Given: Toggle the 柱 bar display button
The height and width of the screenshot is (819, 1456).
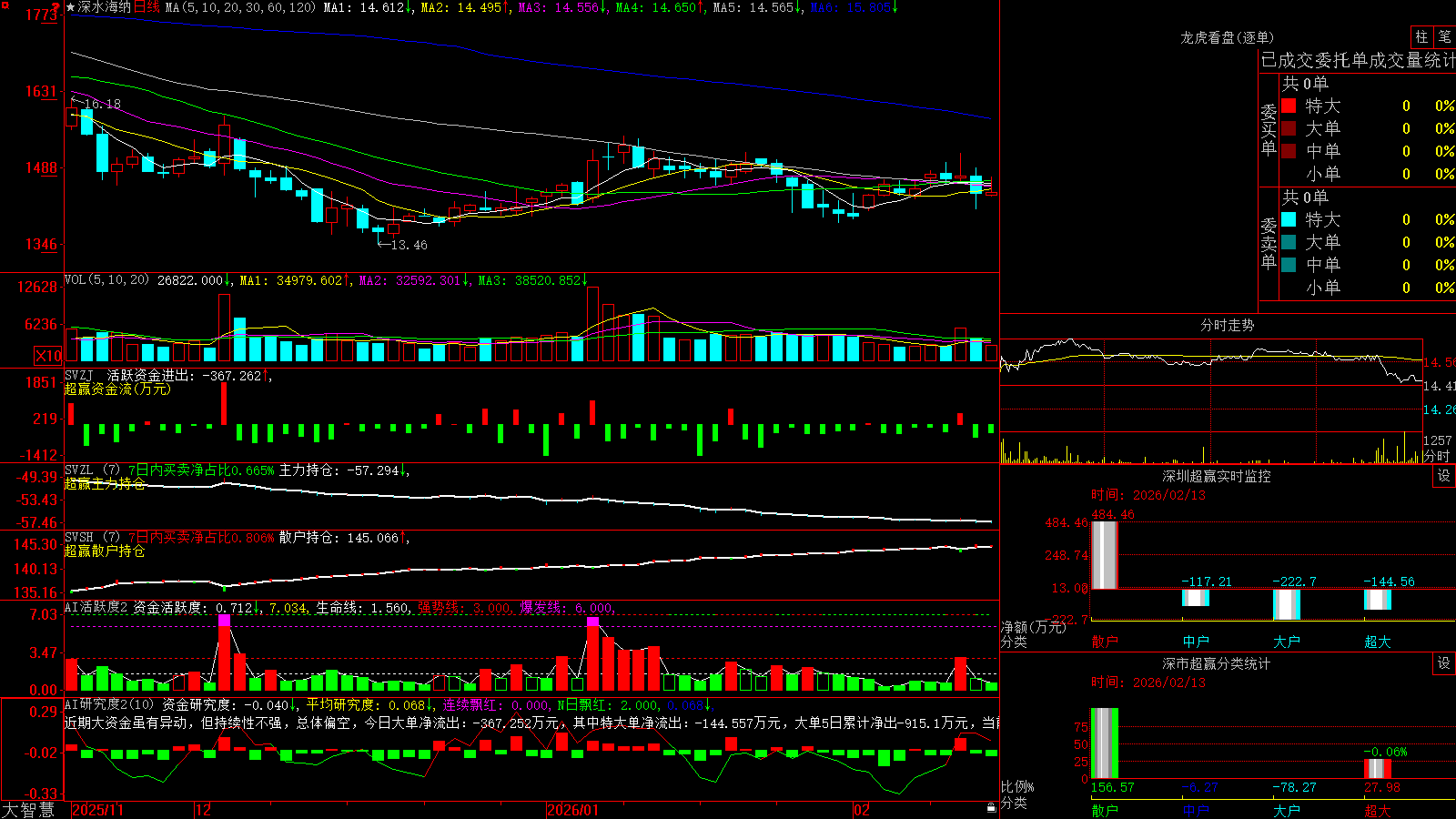Looking at the screenshot, I should (1421, 36).
